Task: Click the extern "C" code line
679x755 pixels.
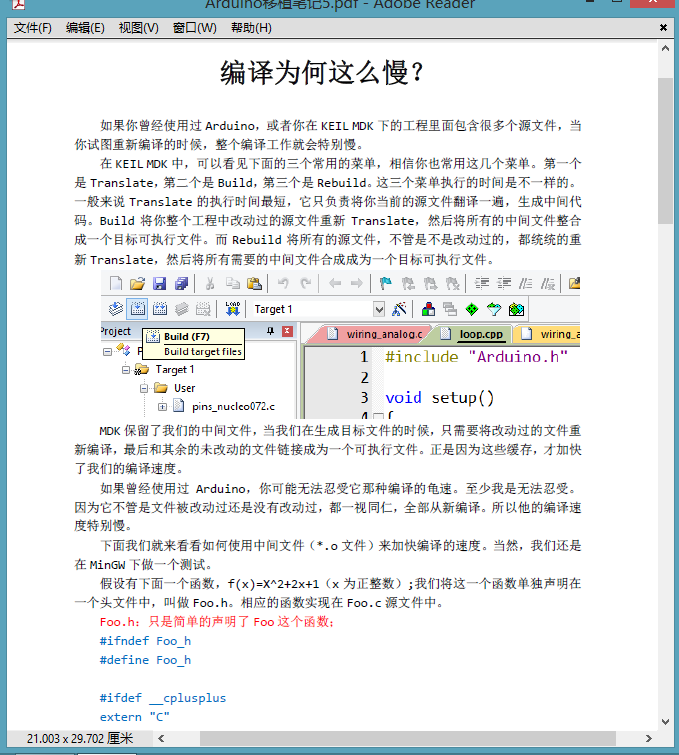Action: point(135,717)
